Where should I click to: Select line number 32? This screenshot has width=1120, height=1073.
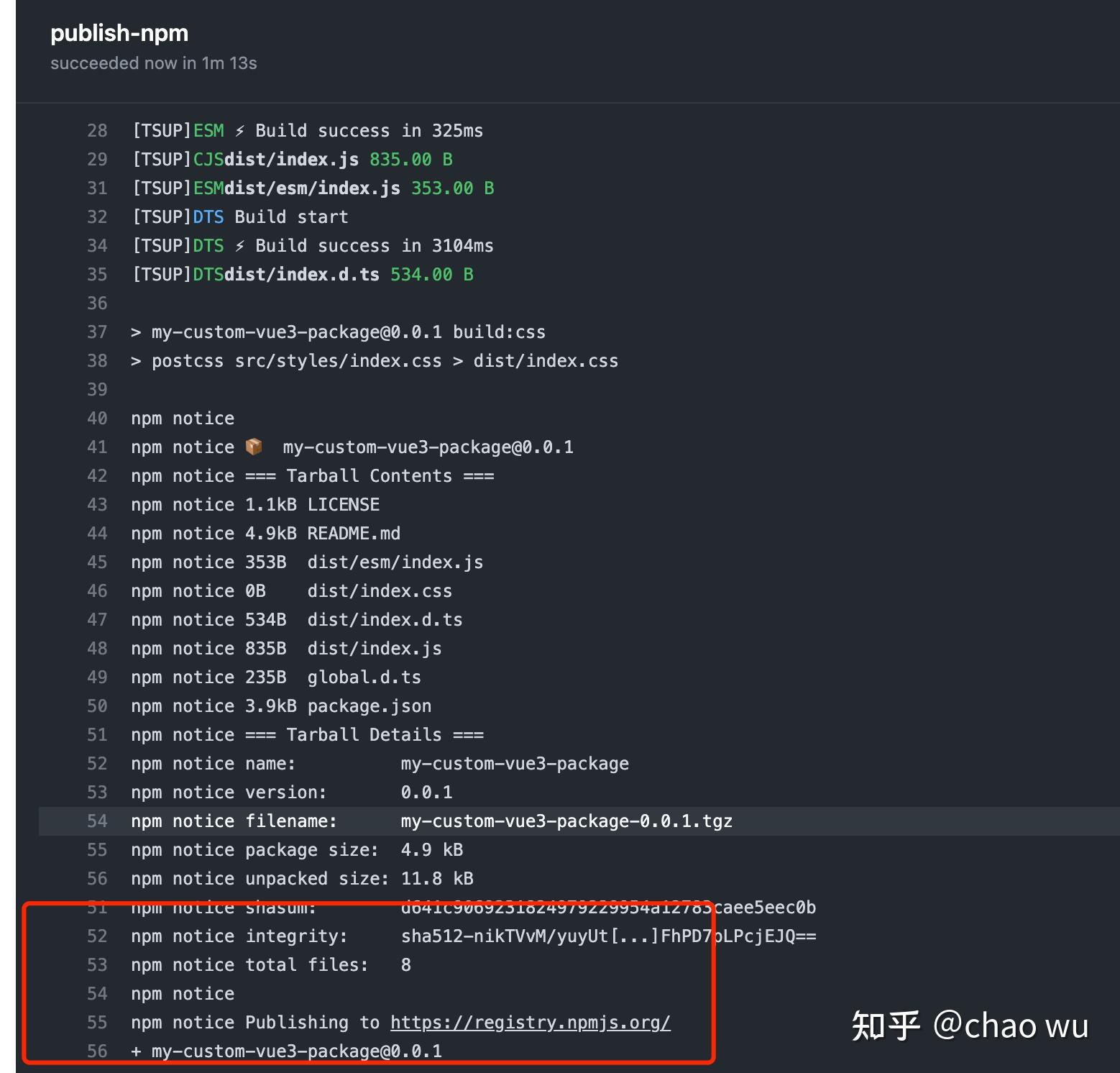tap(97, 217)
